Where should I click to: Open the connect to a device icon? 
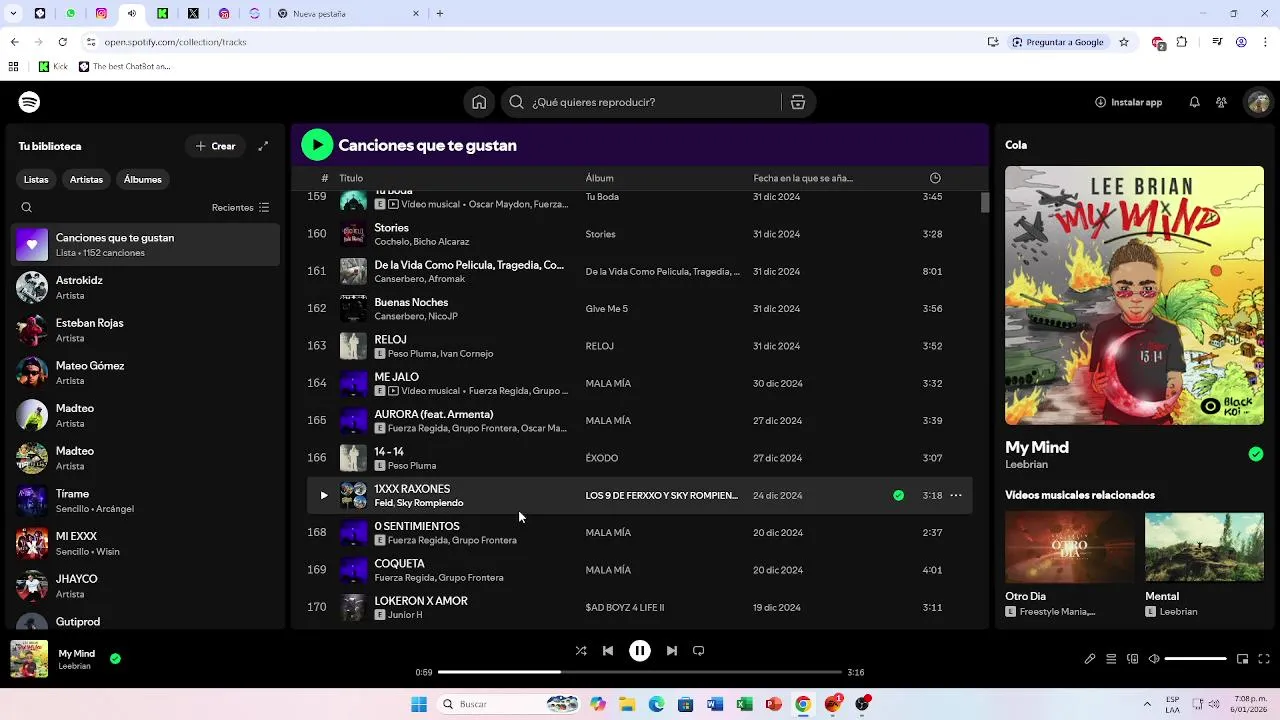pos(1133,659)
